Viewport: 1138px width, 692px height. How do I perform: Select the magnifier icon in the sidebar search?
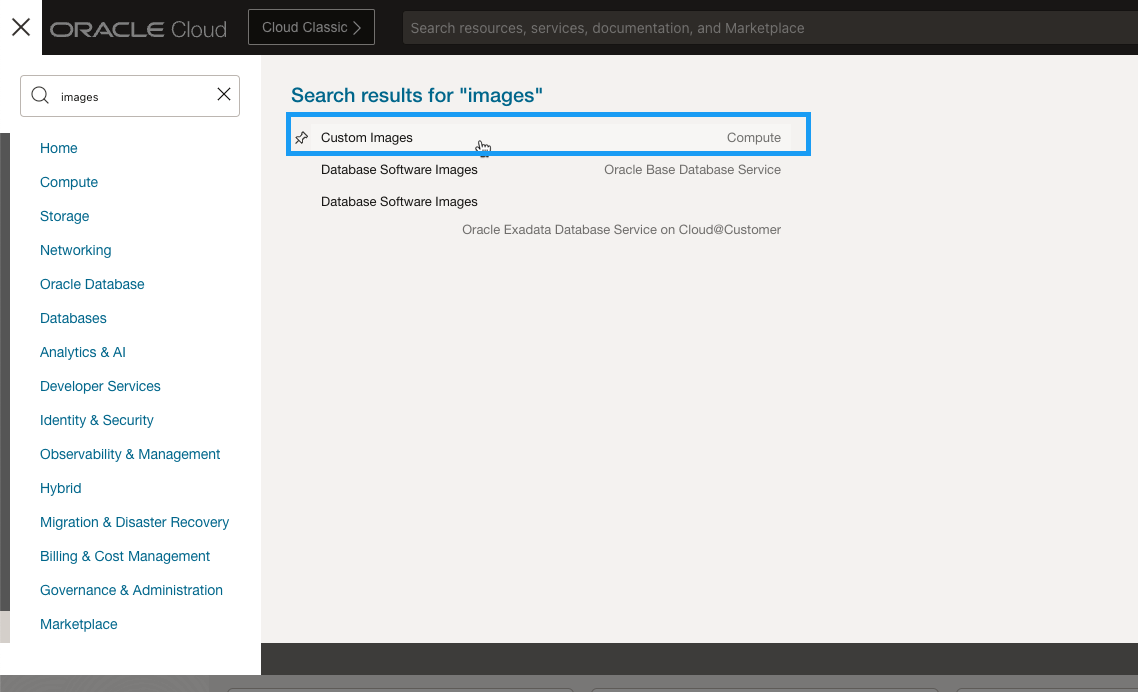(x=40, y=95)
